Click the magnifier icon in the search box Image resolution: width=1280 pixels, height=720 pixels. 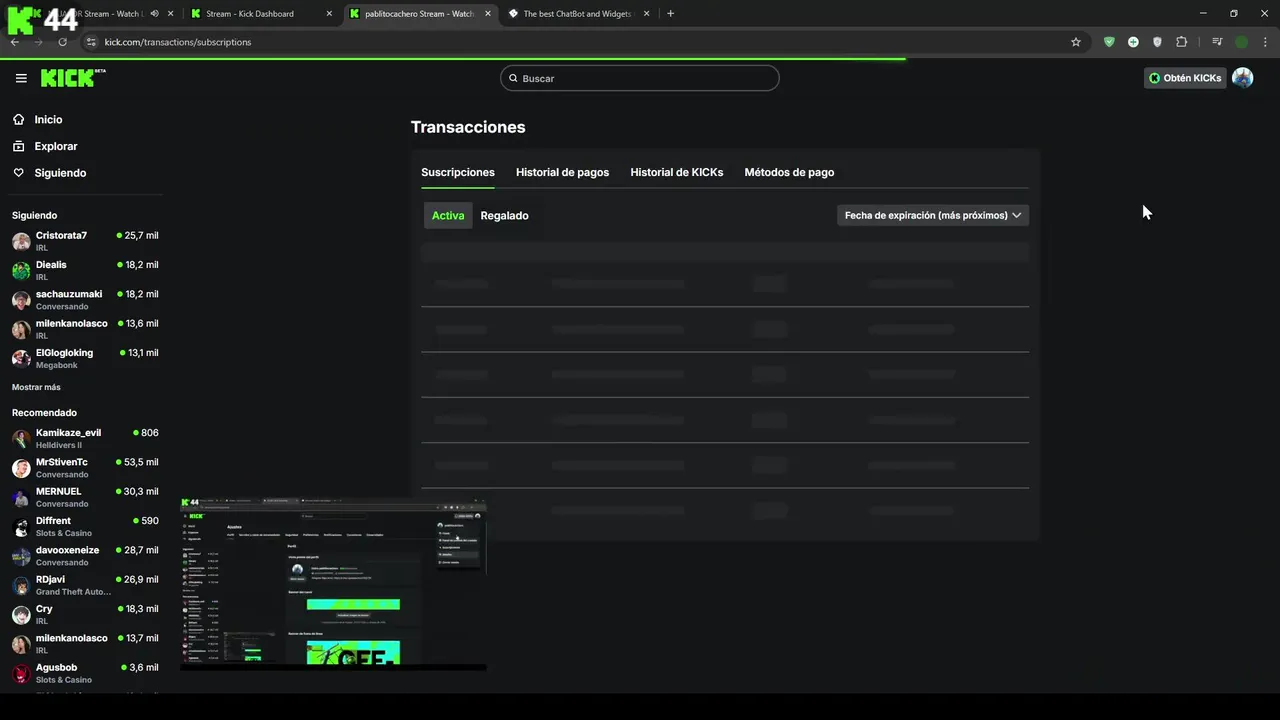pyautogui.click(x=513, y=78)
